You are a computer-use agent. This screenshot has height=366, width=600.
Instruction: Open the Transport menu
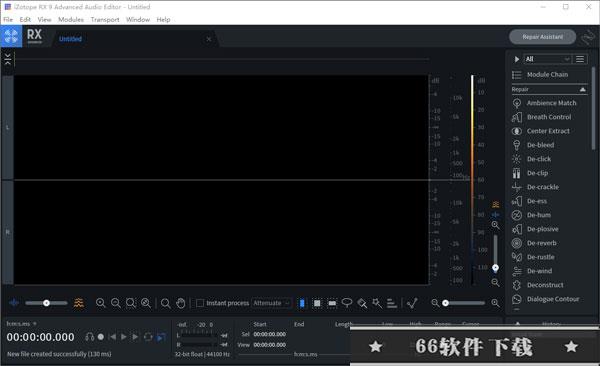click(x=105, y=20)
